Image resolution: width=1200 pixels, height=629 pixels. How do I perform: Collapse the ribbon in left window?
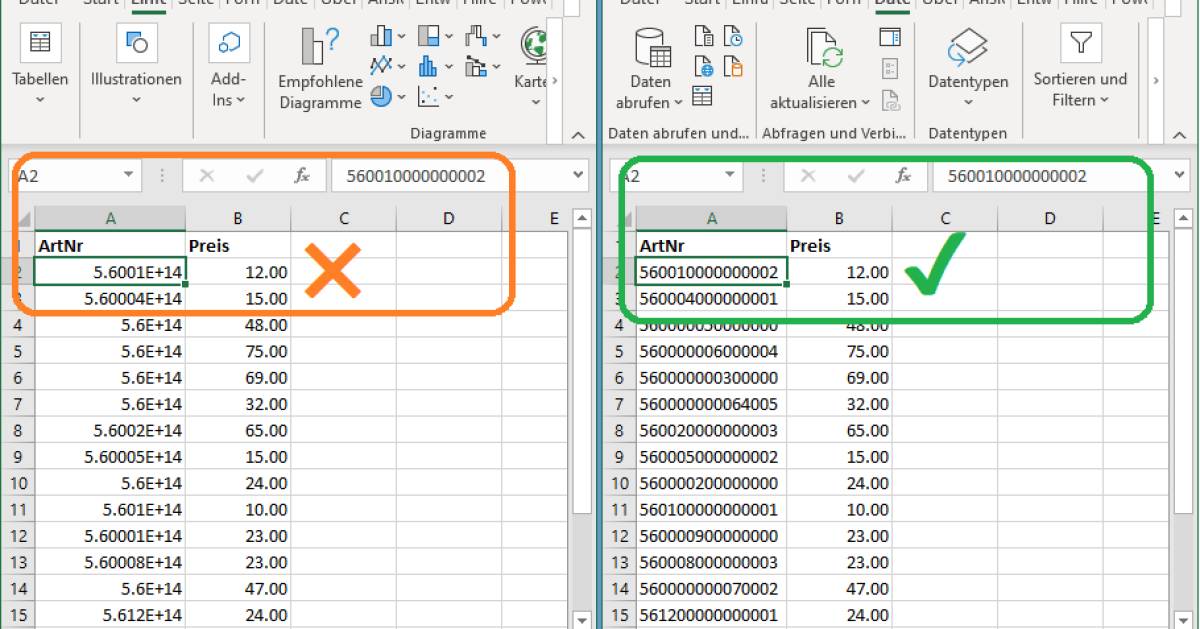pos(578,134)
